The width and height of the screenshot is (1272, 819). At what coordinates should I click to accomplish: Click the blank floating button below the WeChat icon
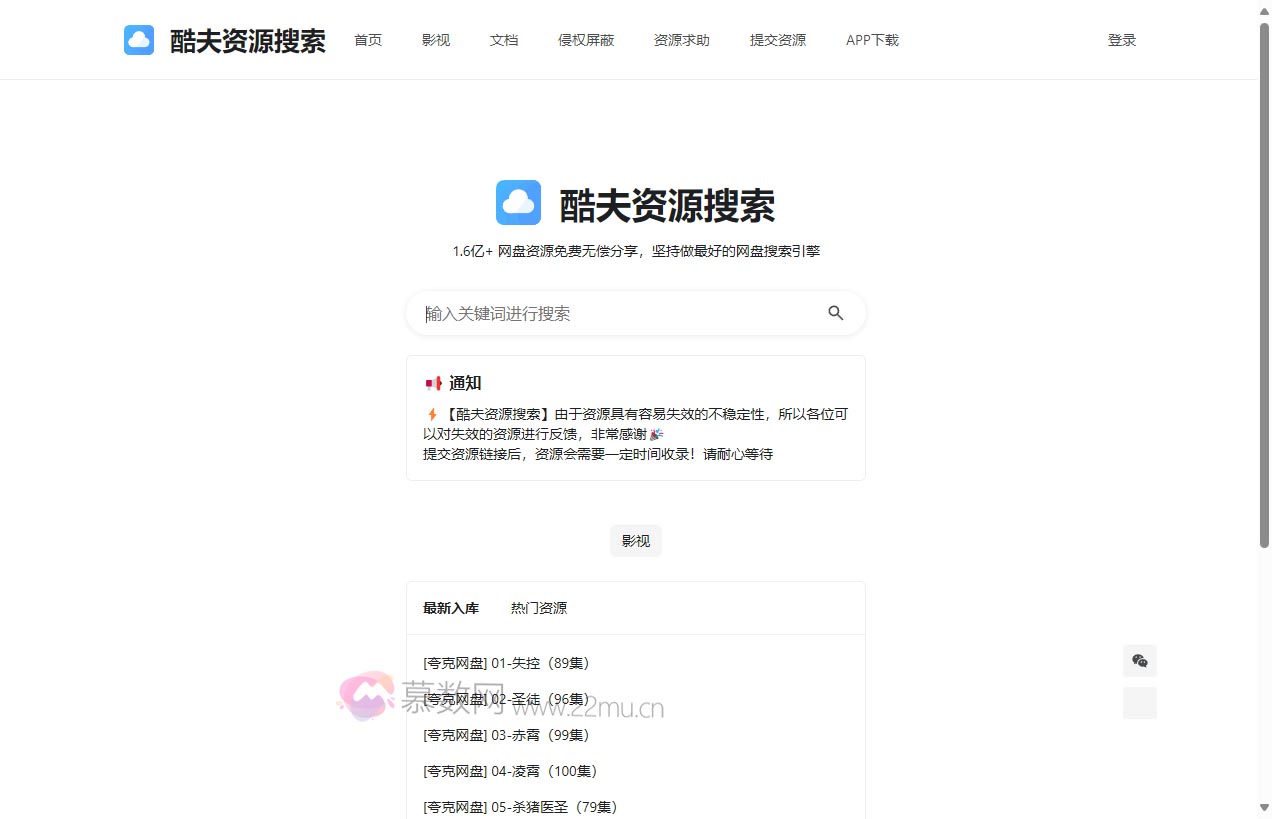click(1139, 703)
